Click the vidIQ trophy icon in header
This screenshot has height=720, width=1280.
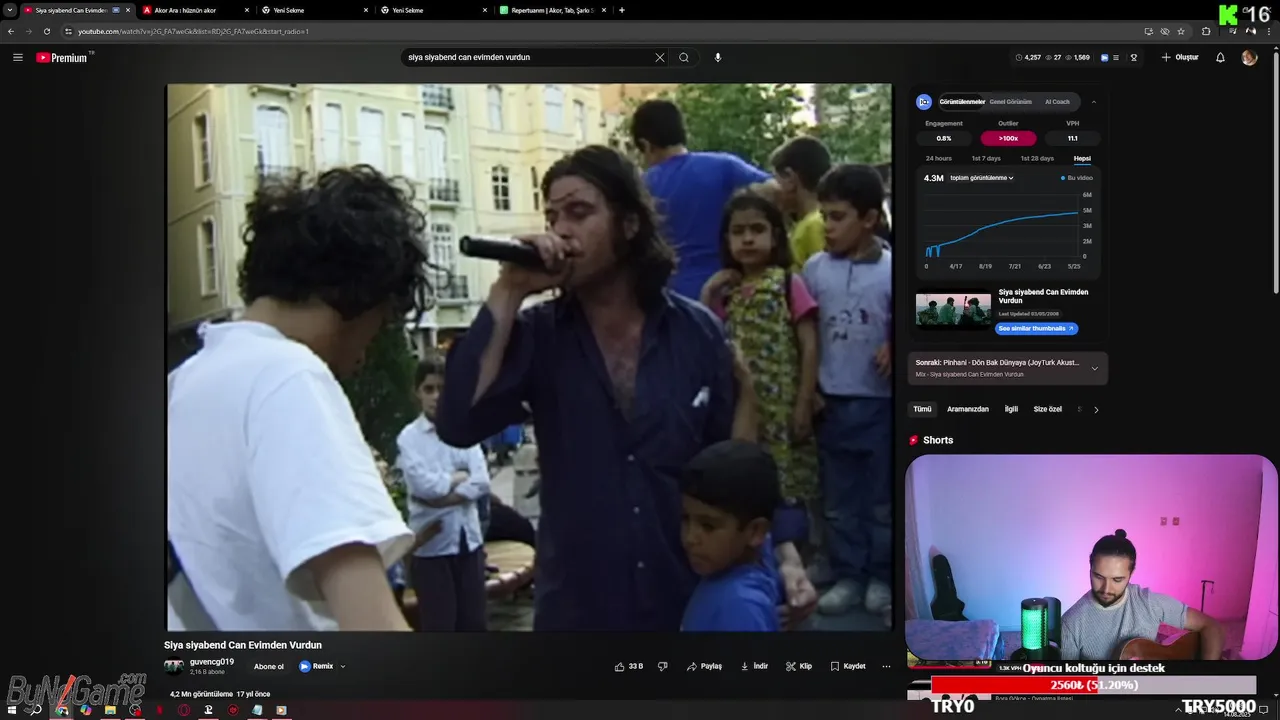[x=1134, y=57]
